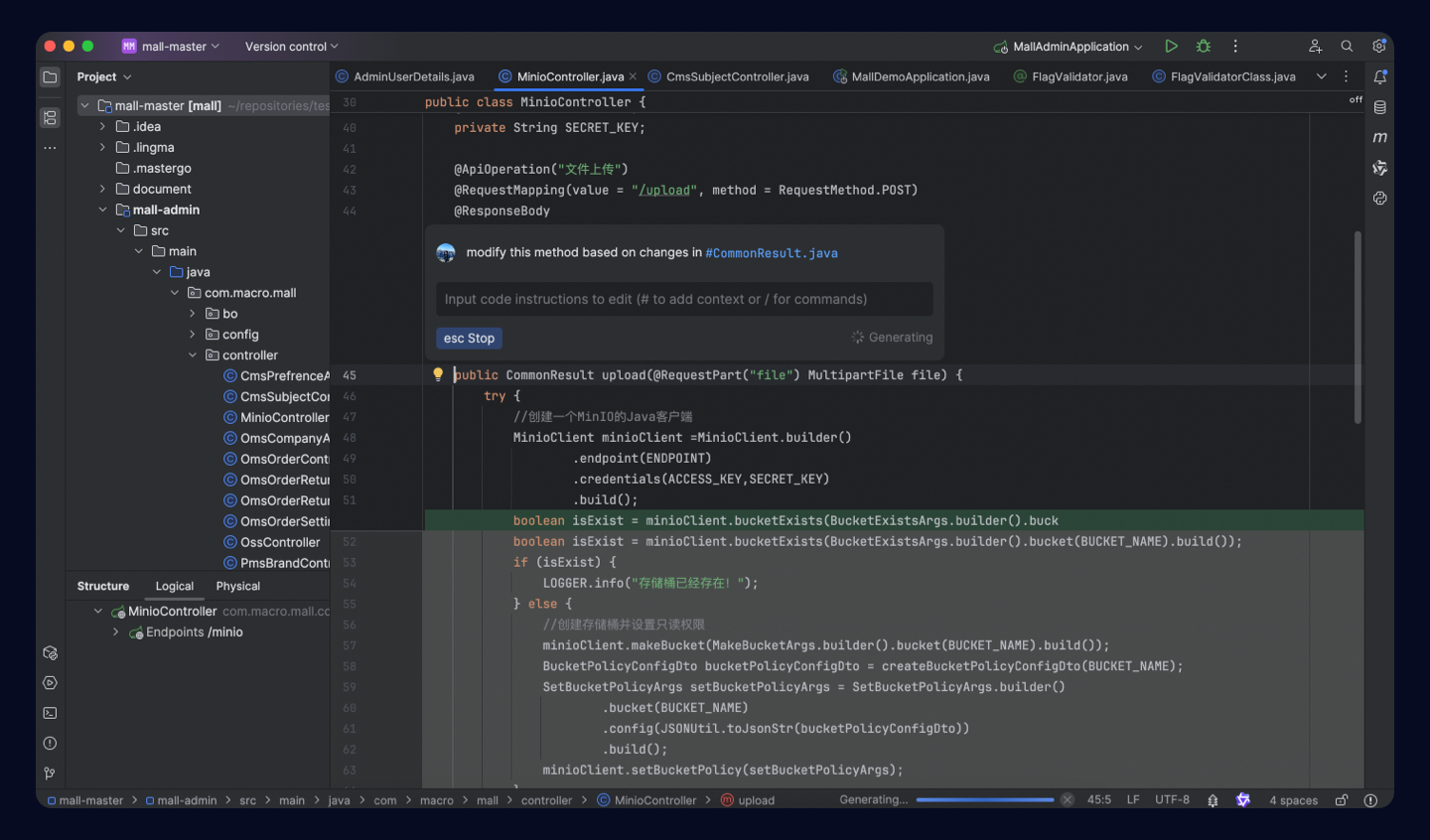This screenshot has width=1430, height=840.
Task: Select the Physical structure tab
Action: 238,586
